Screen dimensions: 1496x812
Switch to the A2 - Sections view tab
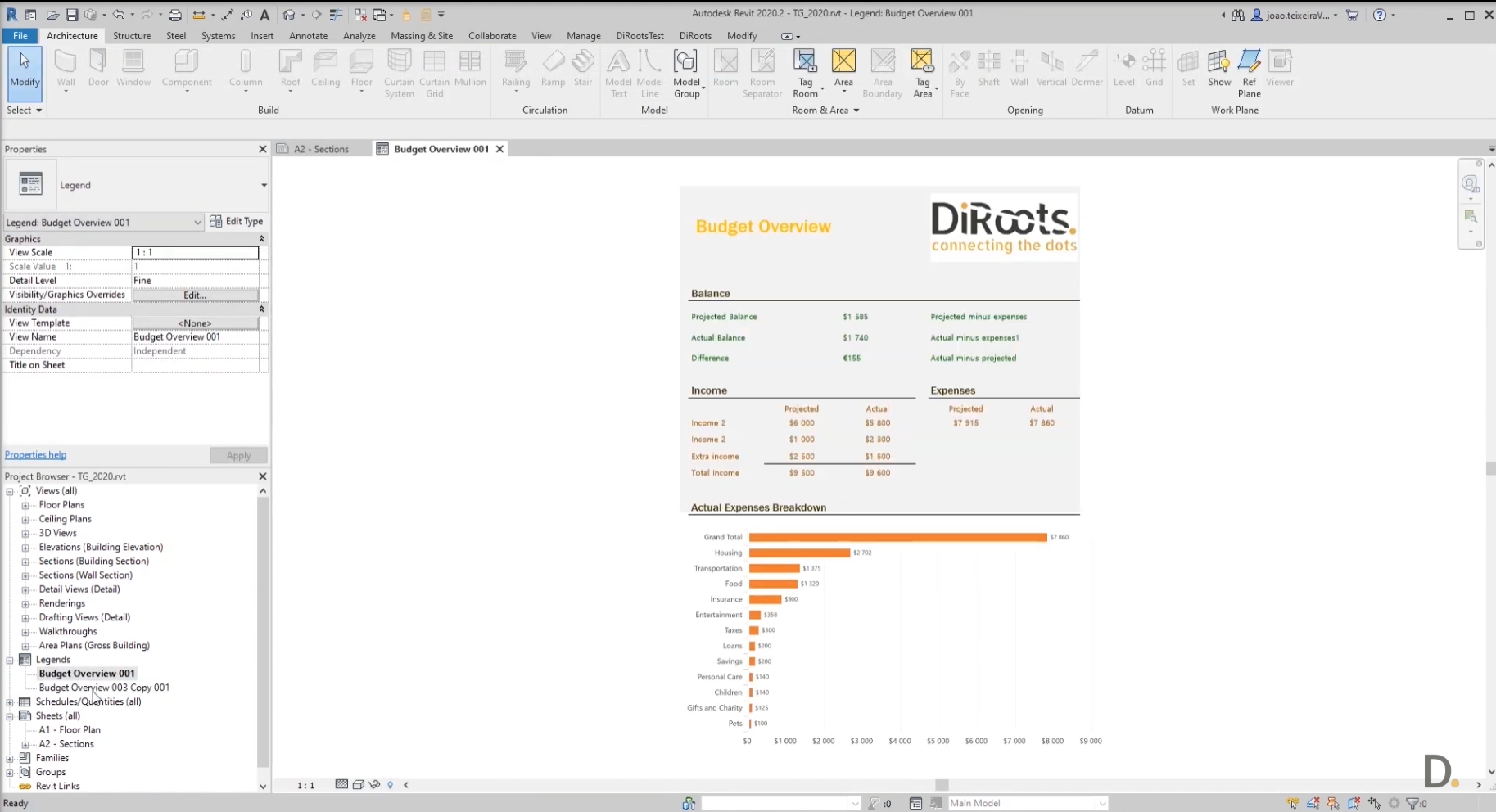[320, 149]
